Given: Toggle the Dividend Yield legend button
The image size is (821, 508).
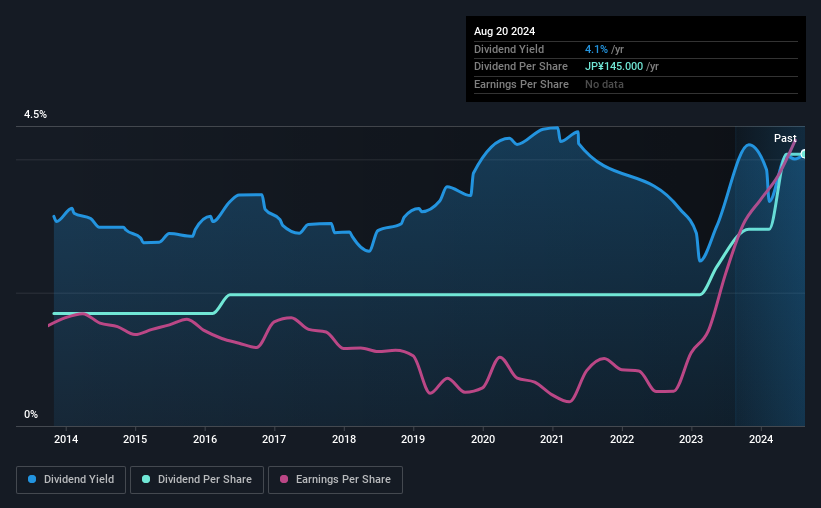Looking at the screenshot, I should coord(71,480).
